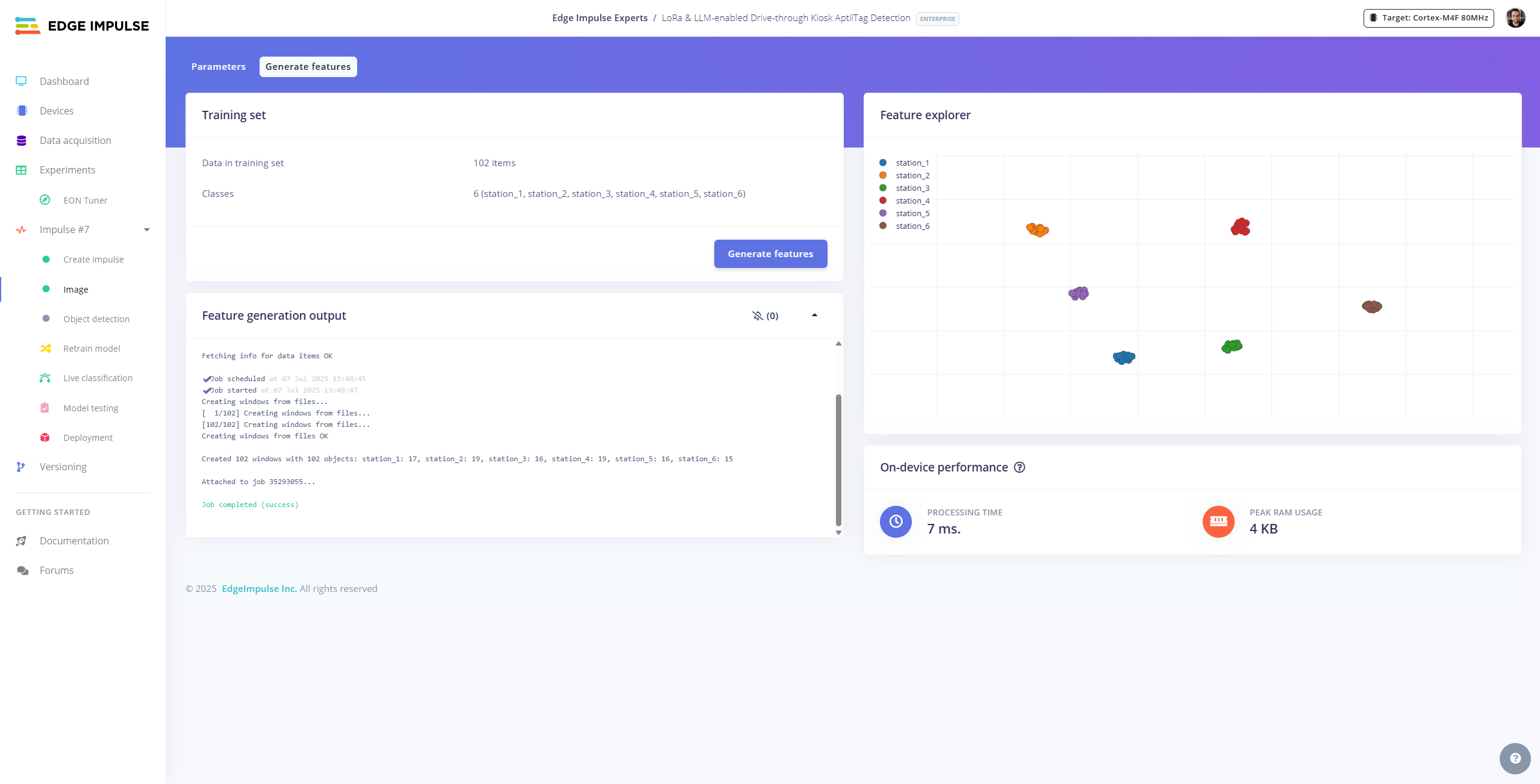Open EON Tuner compass icon

click(45, 200)
